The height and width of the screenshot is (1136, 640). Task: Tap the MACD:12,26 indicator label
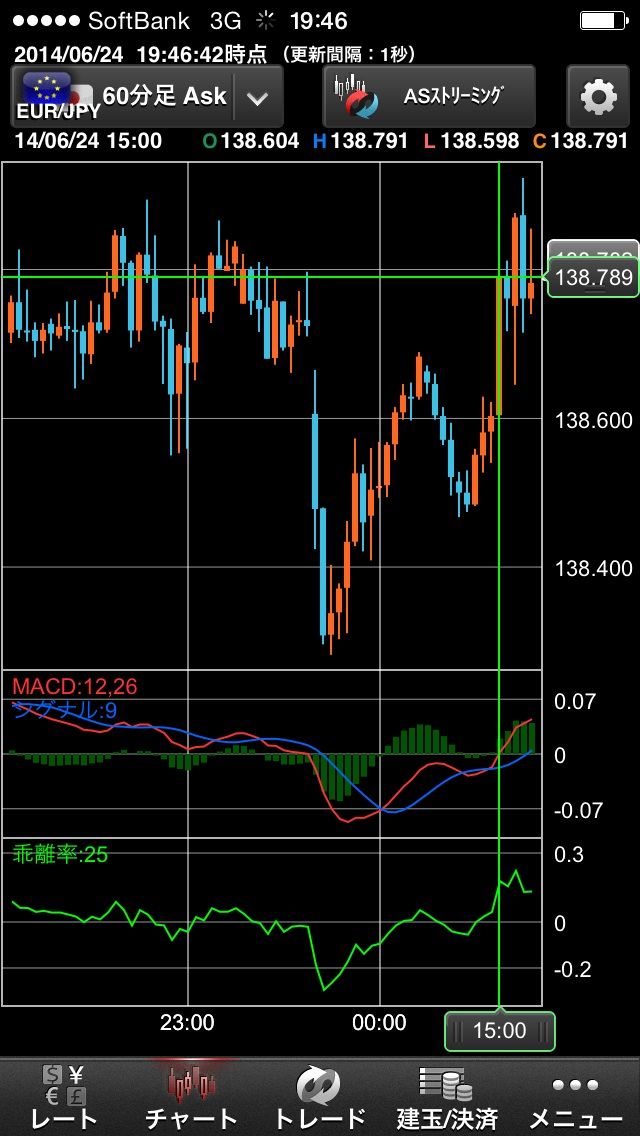click(x=75, y=686)
